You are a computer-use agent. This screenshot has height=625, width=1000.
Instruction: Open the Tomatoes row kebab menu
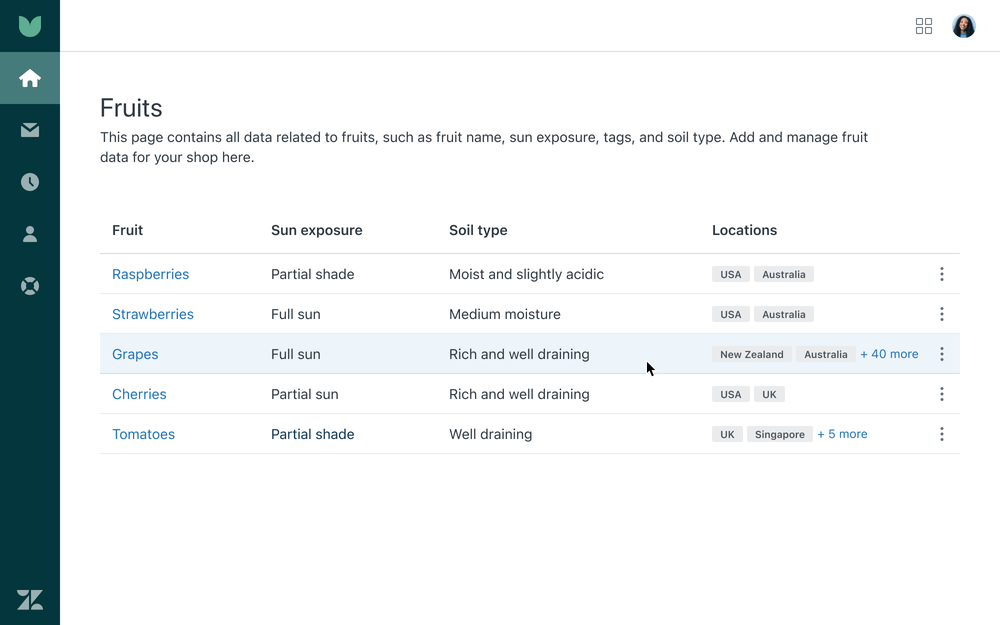coord(941,434)
